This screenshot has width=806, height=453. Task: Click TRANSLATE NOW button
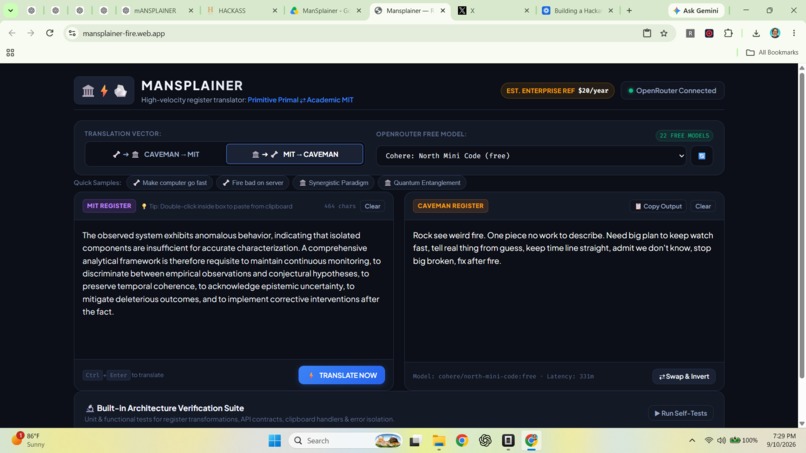click(x=342, y=375)
